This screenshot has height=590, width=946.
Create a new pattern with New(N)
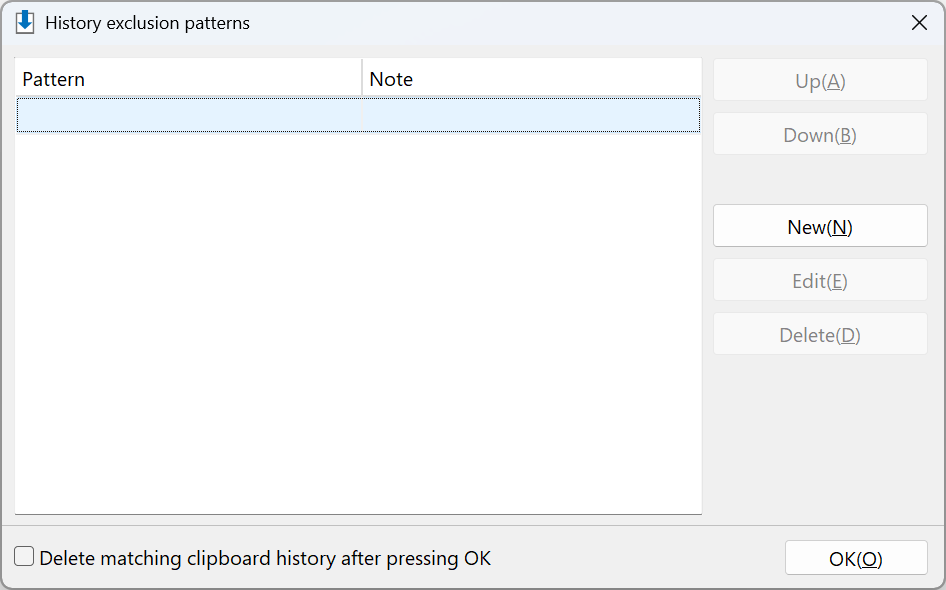pyautogui.click(x=820, y=226)
